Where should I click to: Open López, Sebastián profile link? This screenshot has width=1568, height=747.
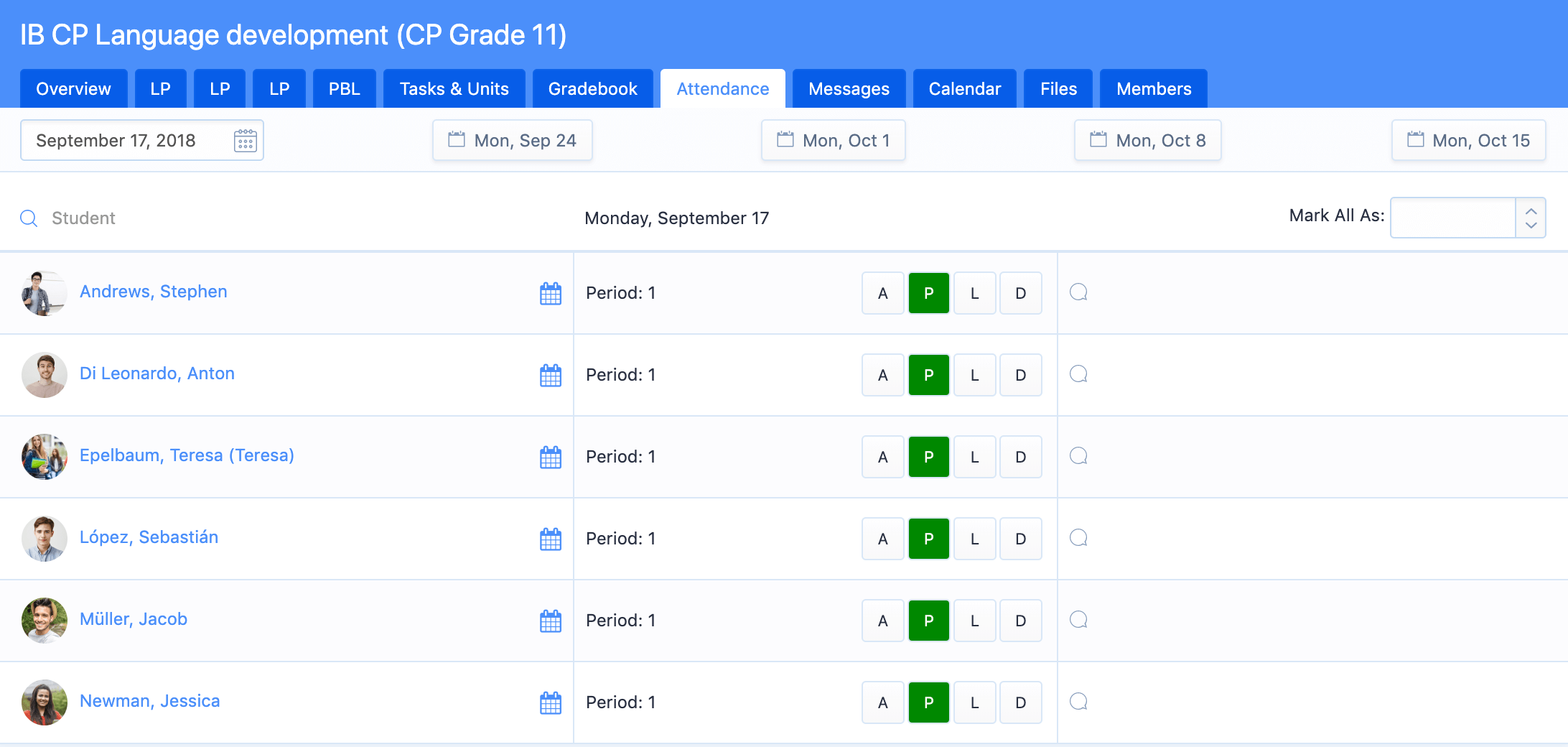149,537
